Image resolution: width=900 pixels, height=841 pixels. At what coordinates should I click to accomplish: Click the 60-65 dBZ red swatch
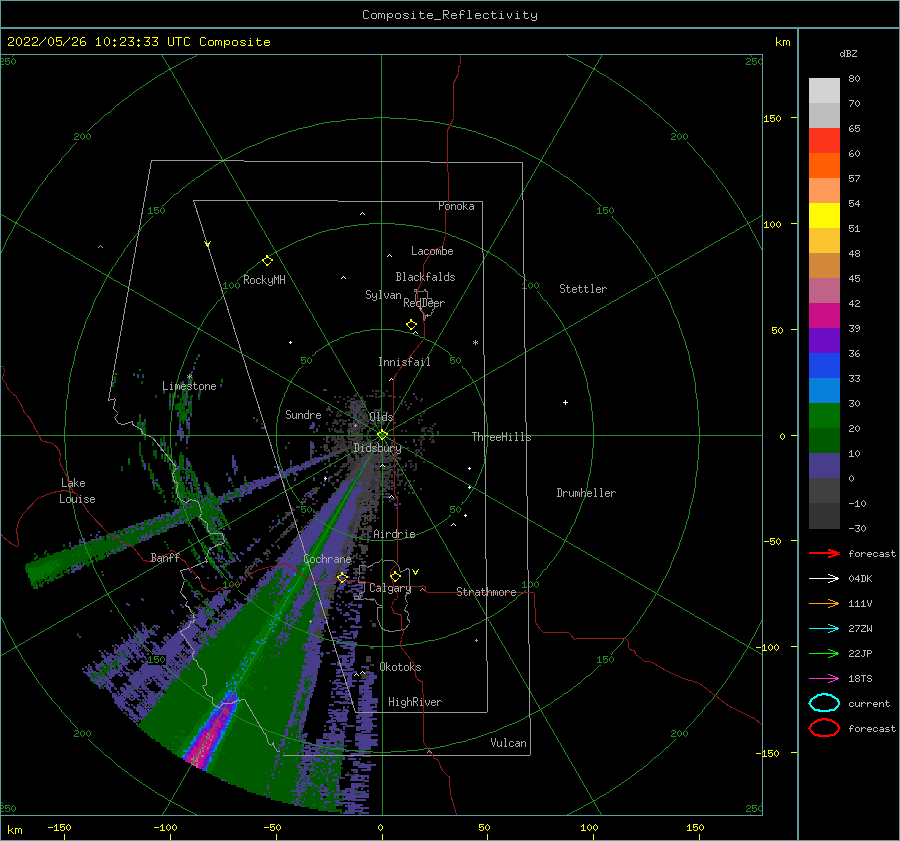pyautogui.click(x=824, y=141)
